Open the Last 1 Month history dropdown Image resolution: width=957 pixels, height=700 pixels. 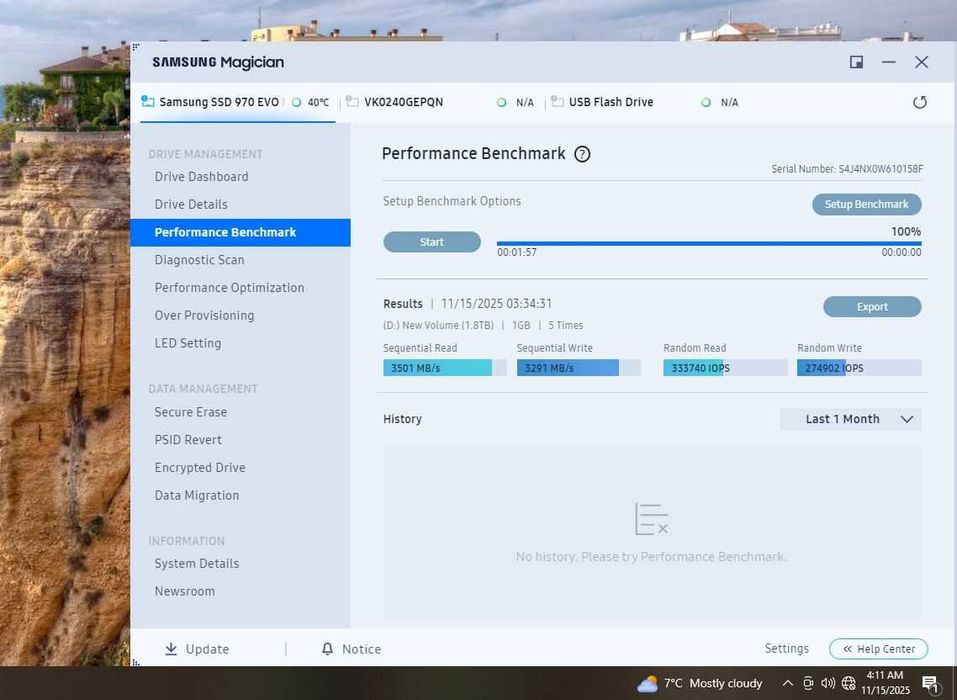850,419
